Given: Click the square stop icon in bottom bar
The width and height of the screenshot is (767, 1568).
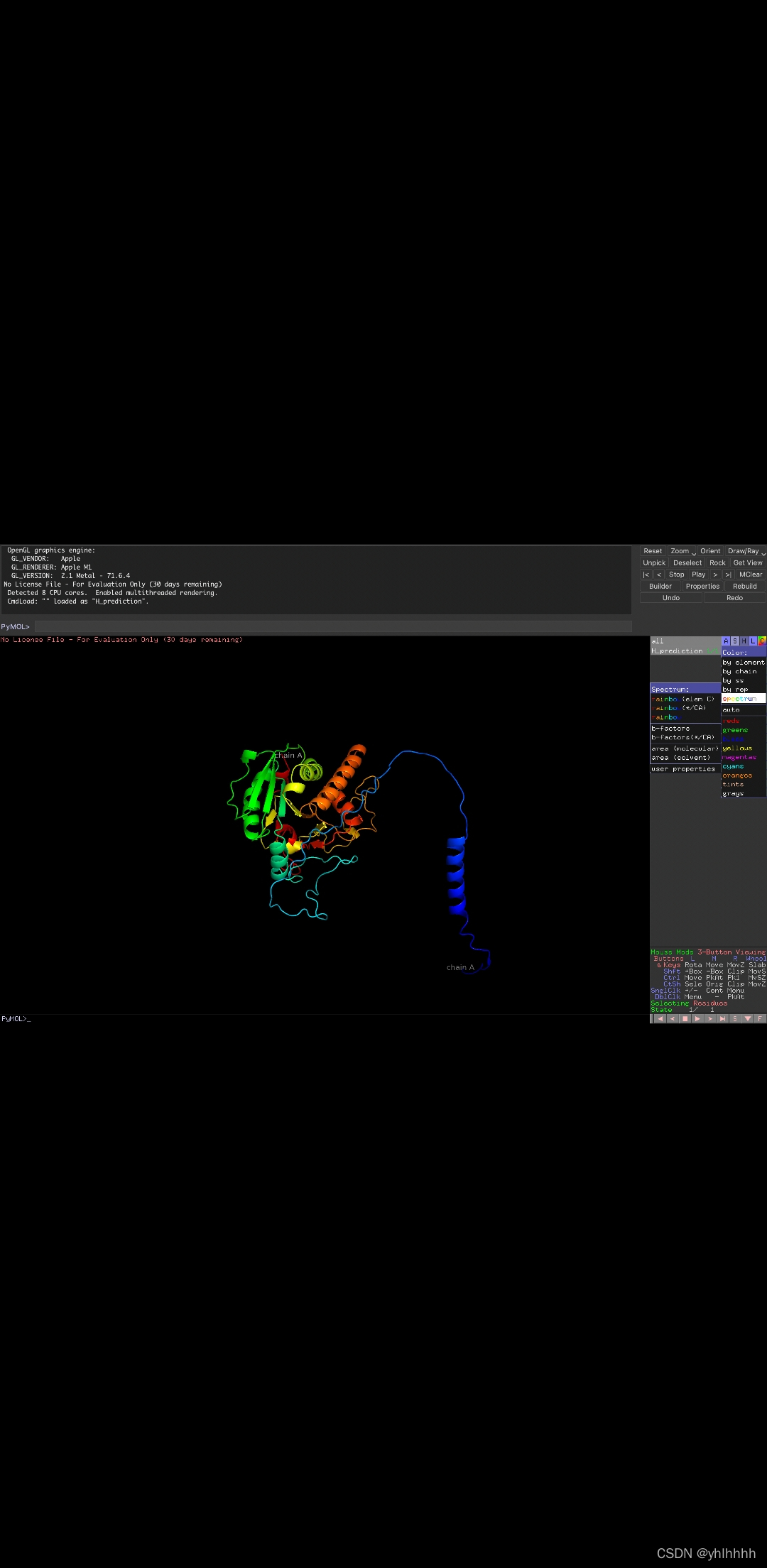Looking at the screenshot, I should click(685, 1018).
